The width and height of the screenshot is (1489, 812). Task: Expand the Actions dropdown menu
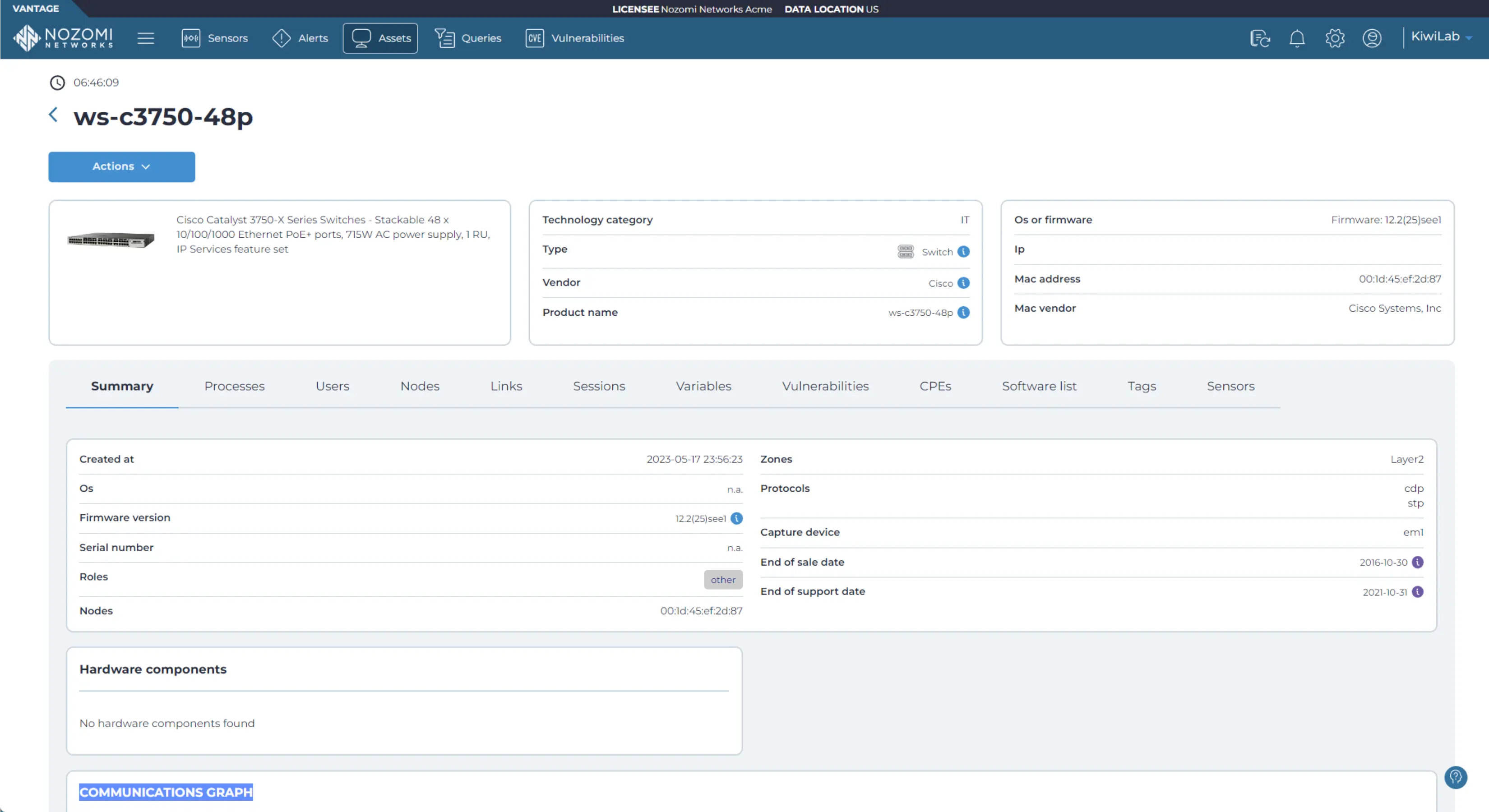tap(120, 166)
